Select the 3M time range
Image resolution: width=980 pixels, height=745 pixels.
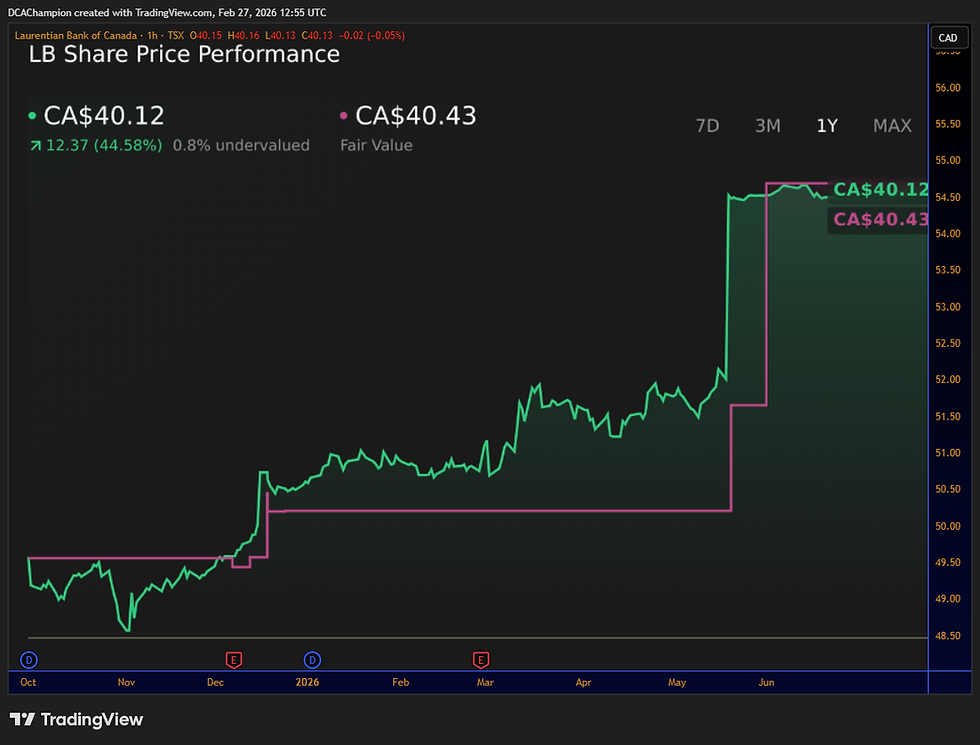[768, 126]
